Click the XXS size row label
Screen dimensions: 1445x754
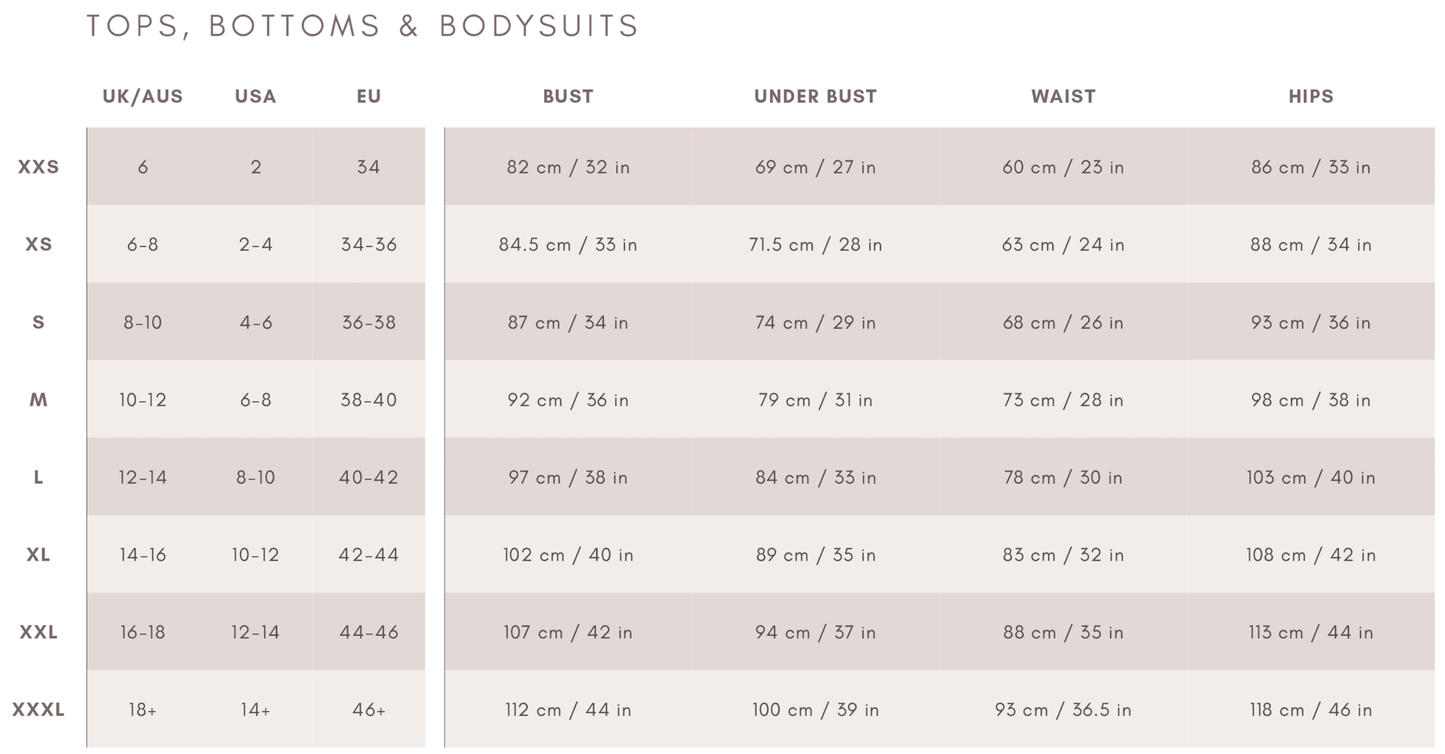tap(39, 167)
